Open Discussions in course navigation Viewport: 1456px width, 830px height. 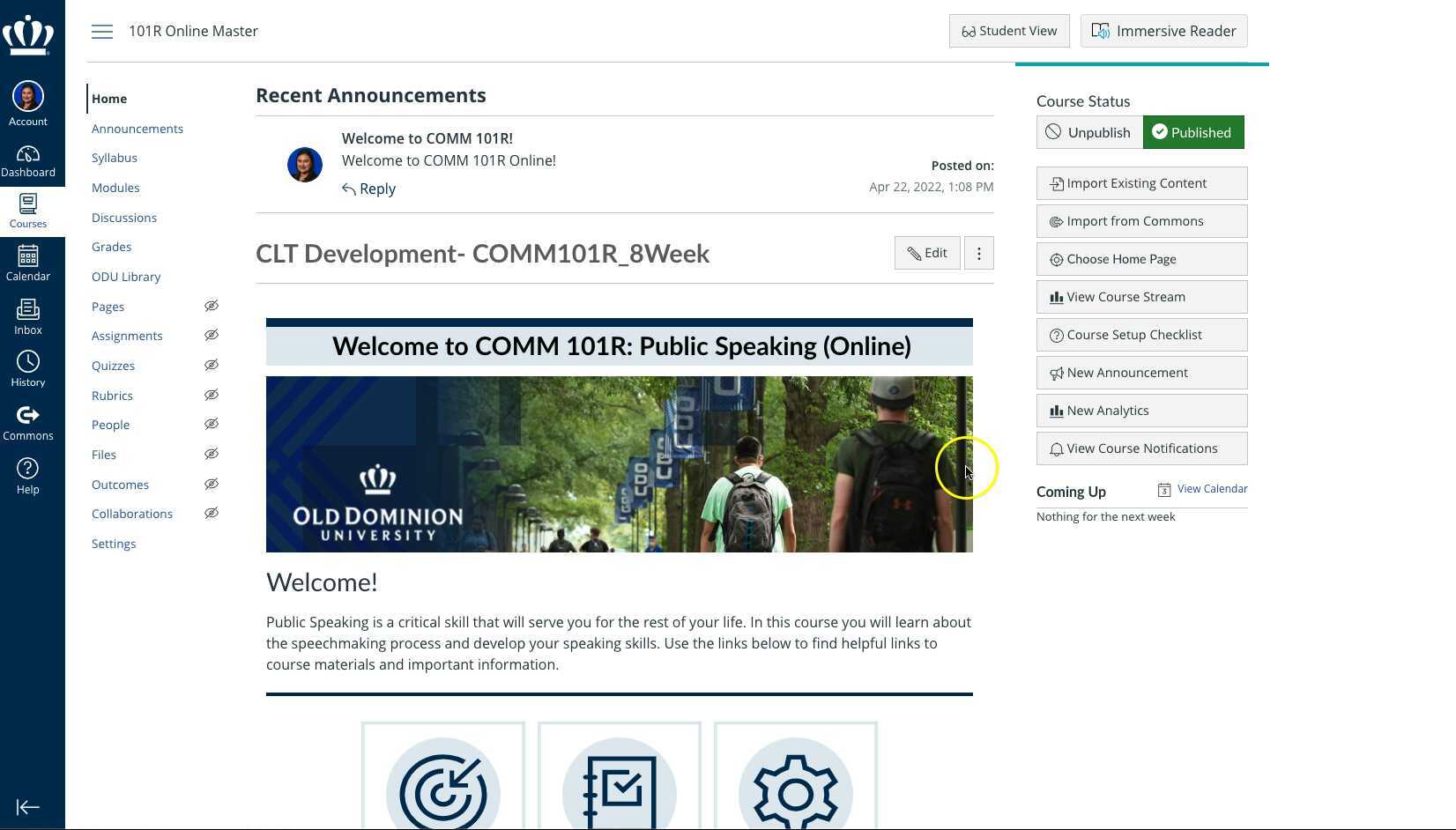pyautogui.click(x=124, y=218)
